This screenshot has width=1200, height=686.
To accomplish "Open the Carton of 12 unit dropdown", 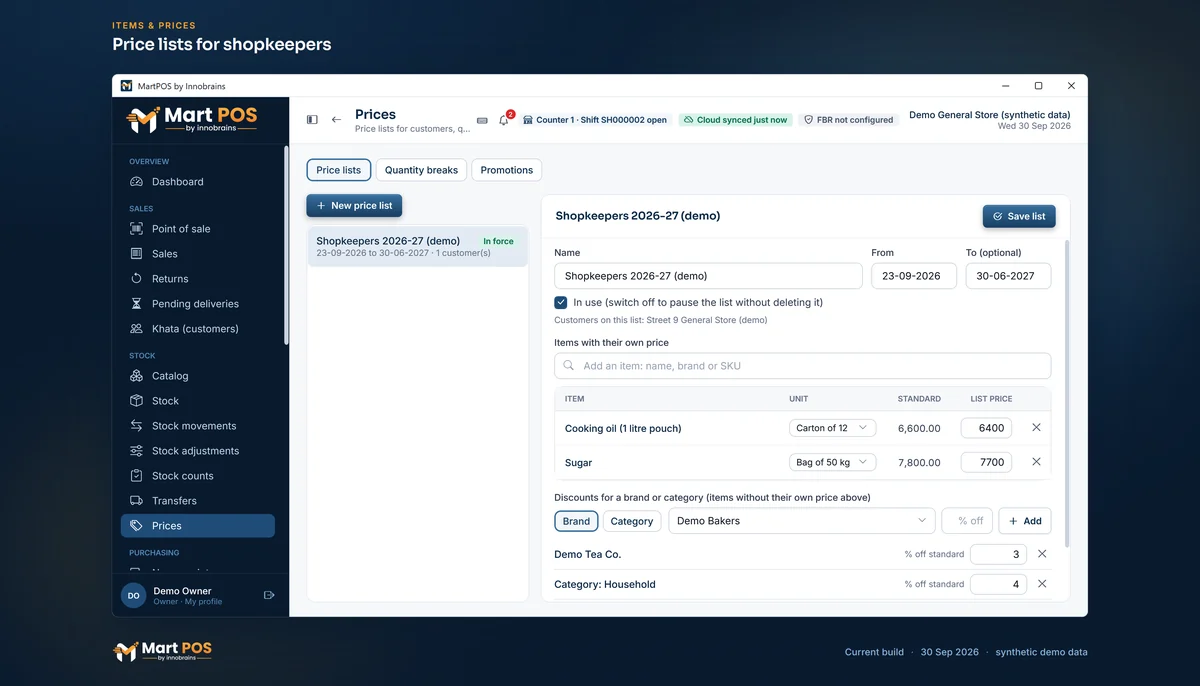I will coord(832,428).
